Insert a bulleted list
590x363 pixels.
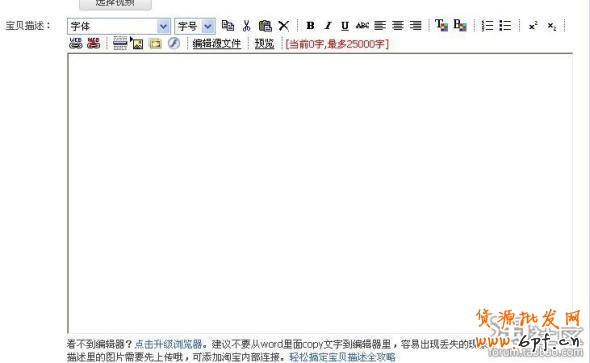(505, 26)
